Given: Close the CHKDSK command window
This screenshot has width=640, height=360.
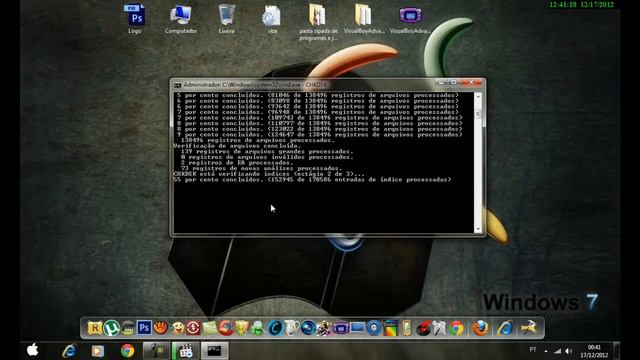Looking at the screenshot, I should 471,83.
